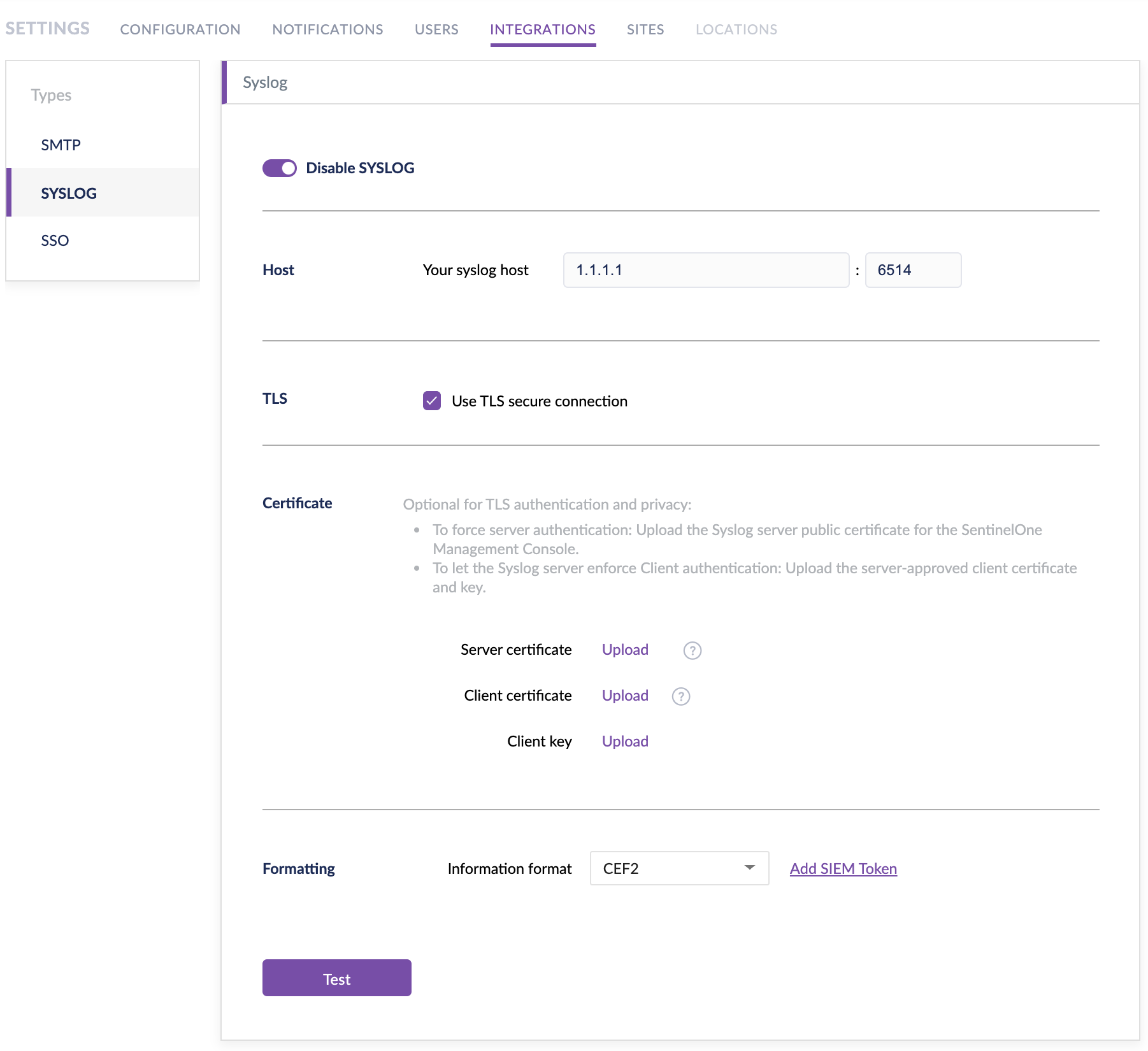The image size is (1148, 1051).
Task: Click the Test button
Action: tap(336, 978)
